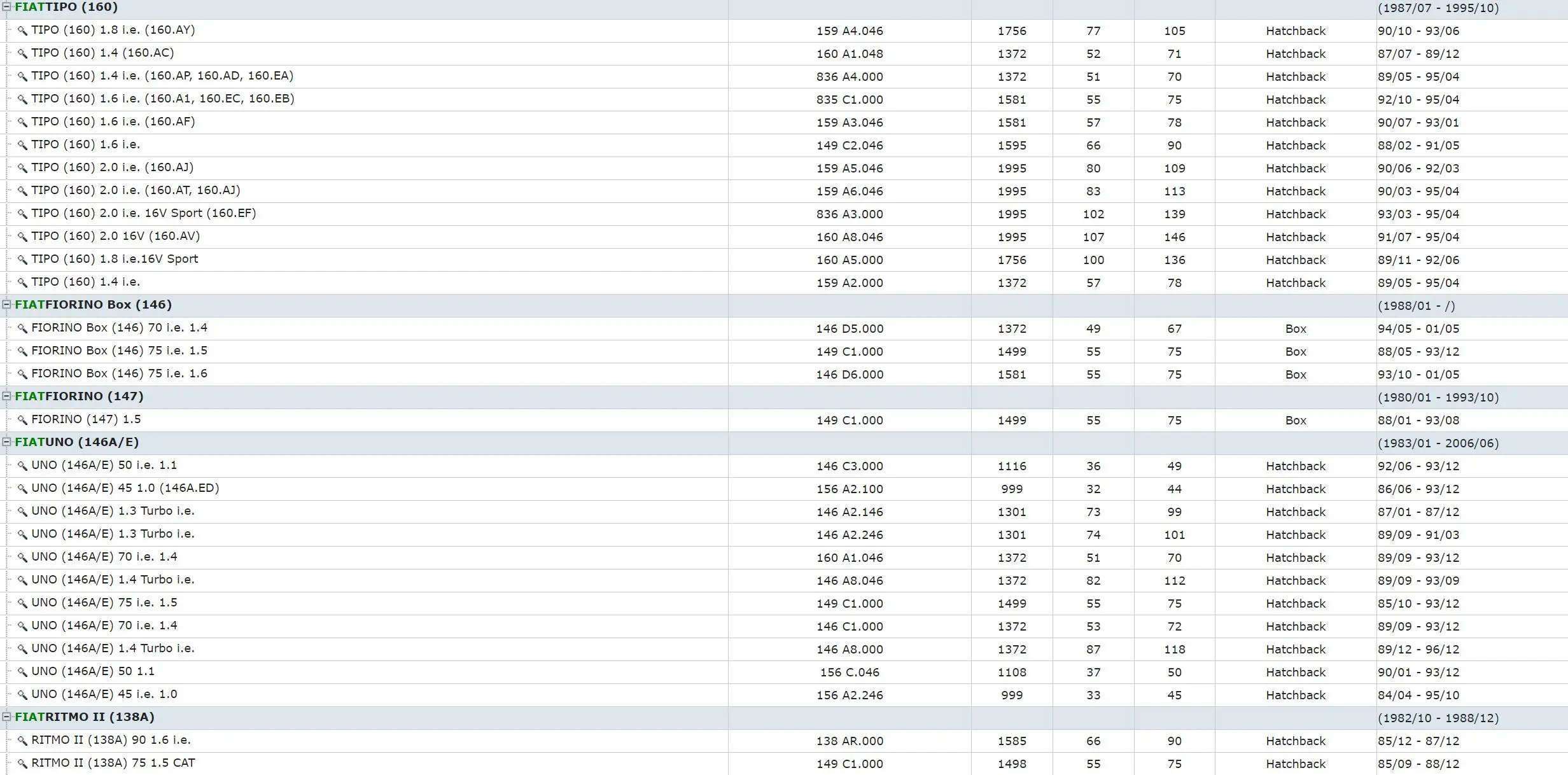Select the FIAT TIPO (160) group heading text
The height and width of the screenshot is (775, 1568).
[66, 7]
